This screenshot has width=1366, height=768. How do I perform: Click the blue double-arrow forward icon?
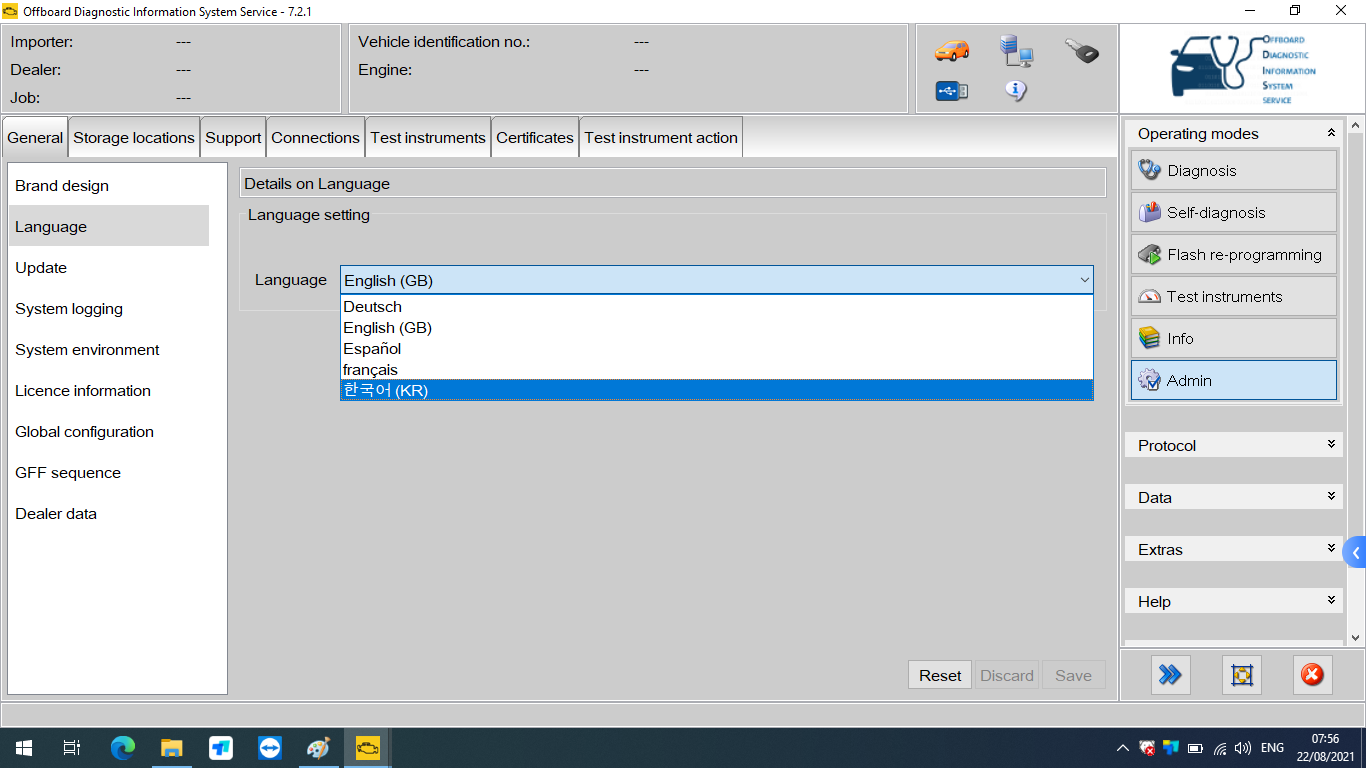pos(1170,675)
